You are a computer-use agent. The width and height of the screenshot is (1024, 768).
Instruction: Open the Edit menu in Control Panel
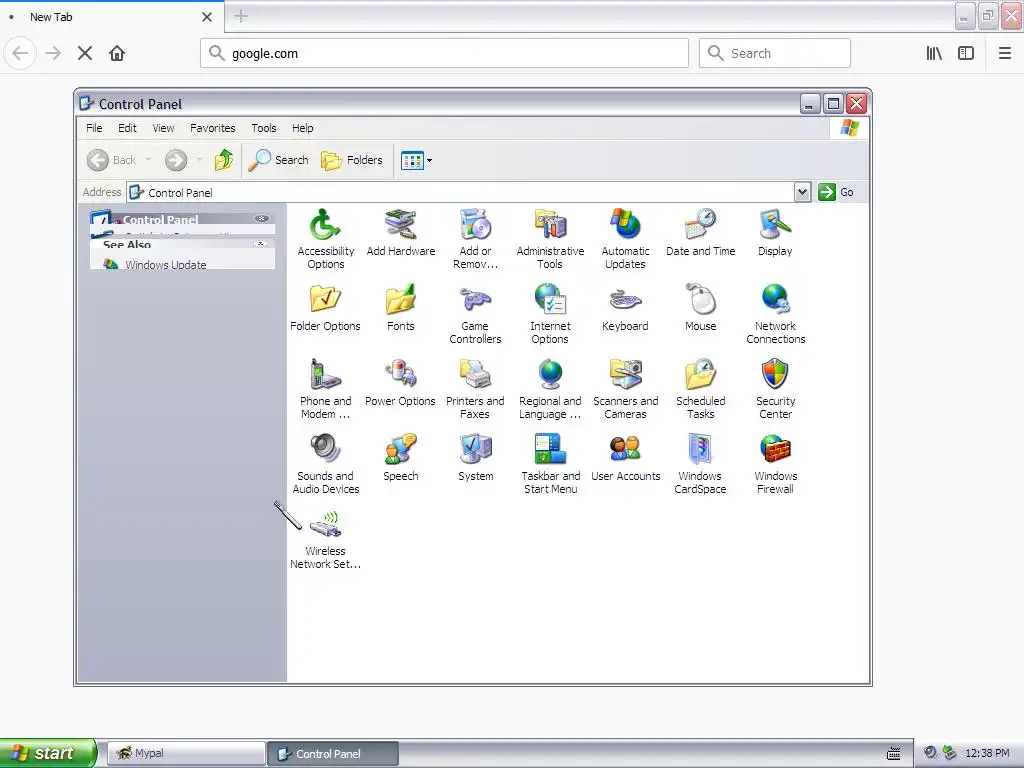tap(127, 128)
